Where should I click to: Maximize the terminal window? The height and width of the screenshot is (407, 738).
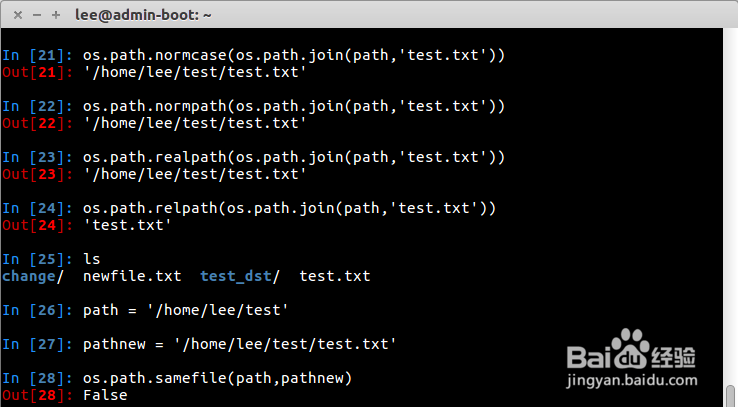[x=55, y=15]
